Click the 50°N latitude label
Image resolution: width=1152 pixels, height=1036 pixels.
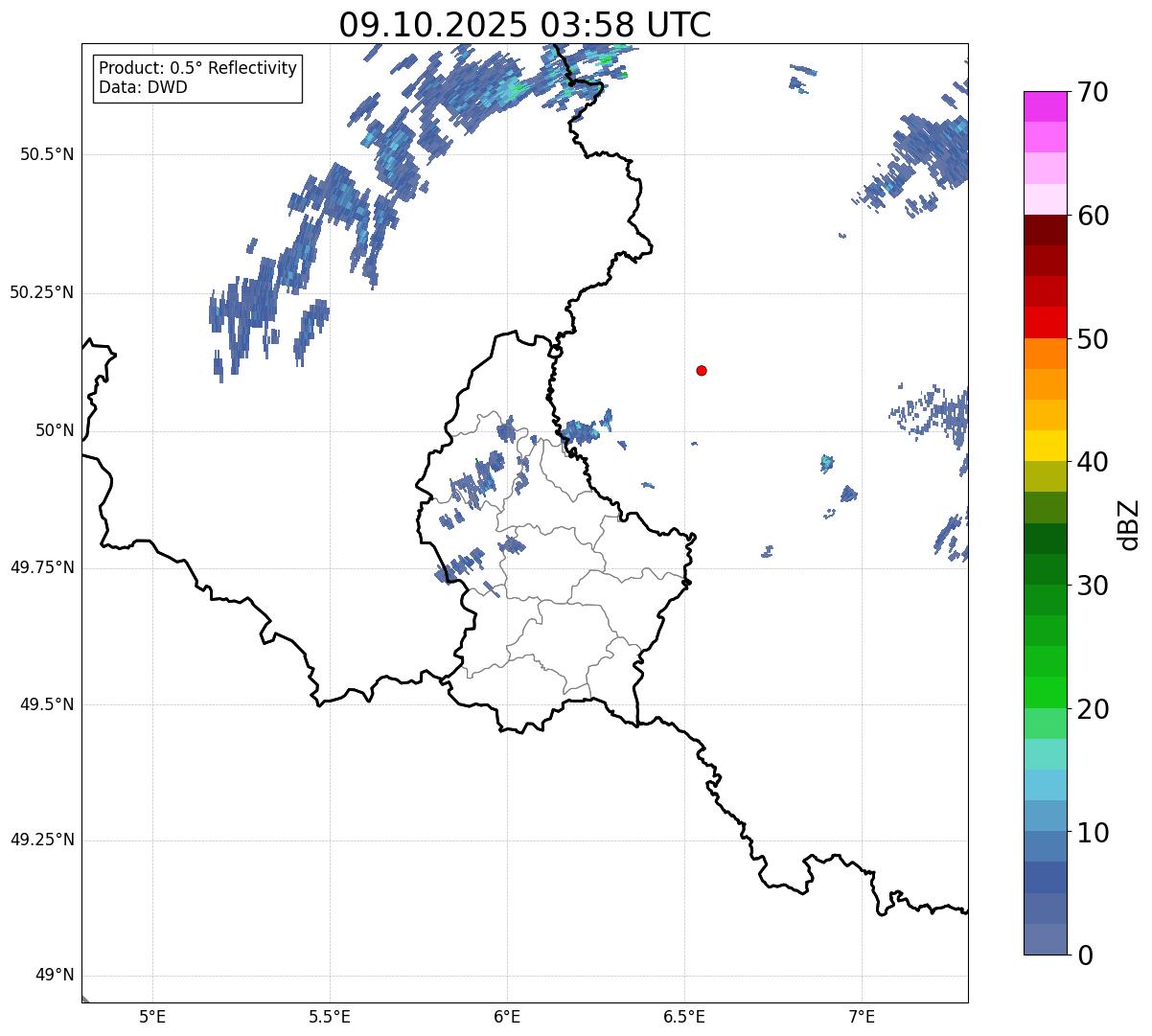coord(55,430)
